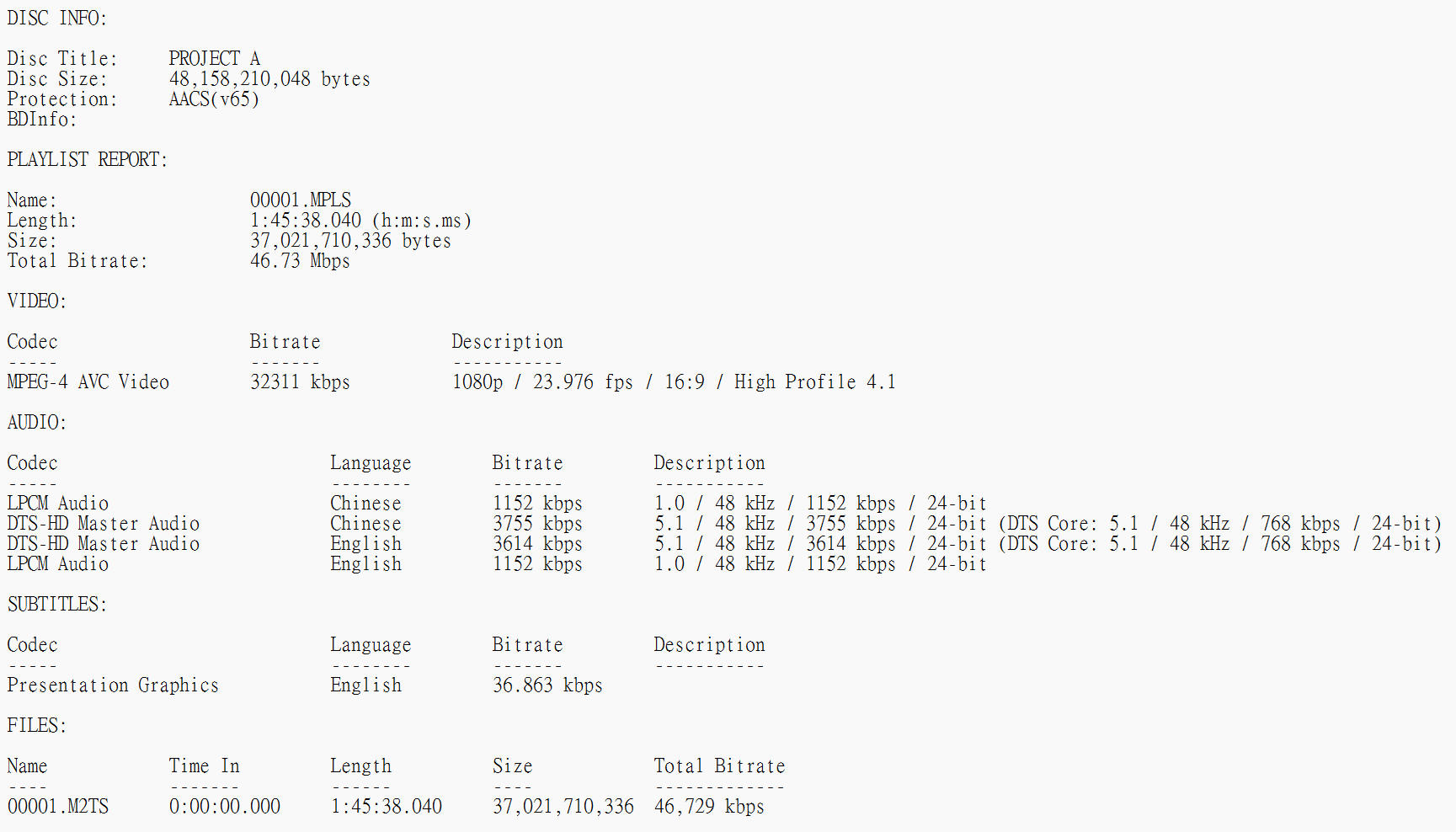Click the disc size 48,158,210,048 bytes
This screenshot has width=1456, height=832.
coord(269,78)
